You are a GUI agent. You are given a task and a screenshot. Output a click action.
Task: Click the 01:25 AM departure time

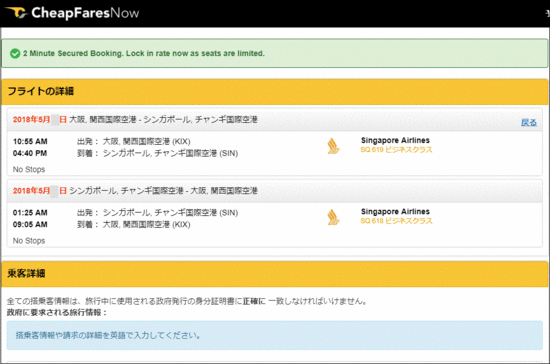pos(30,213)
